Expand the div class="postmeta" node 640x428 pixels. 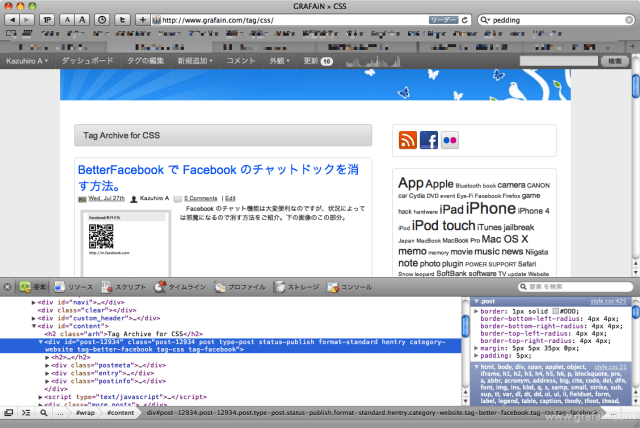(47, 366)
